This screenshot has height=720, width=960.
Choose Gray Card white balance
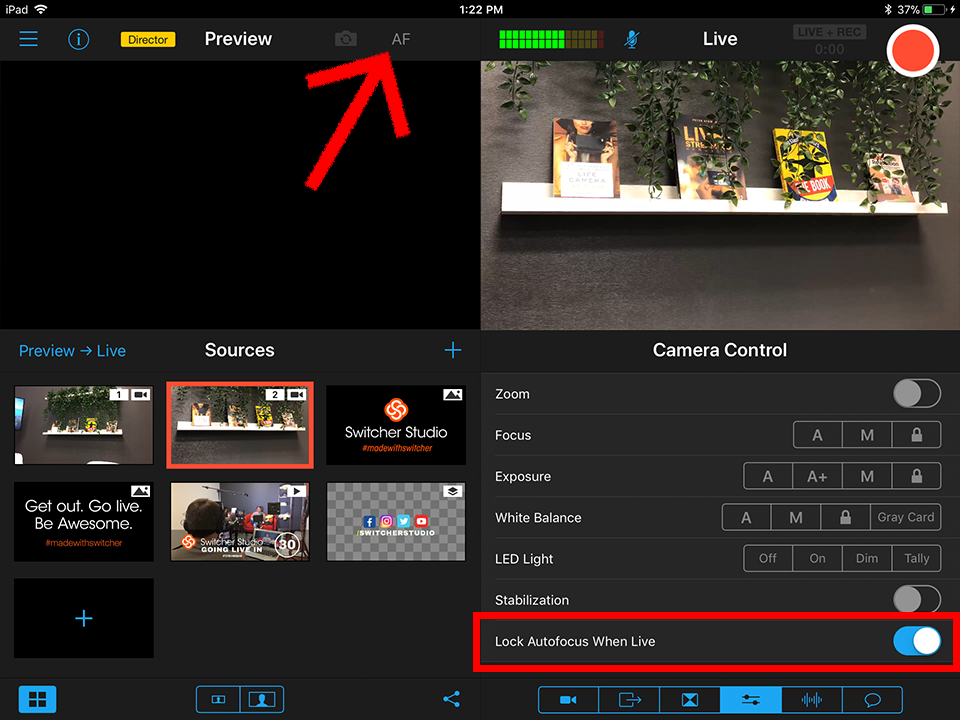point(906,517)
